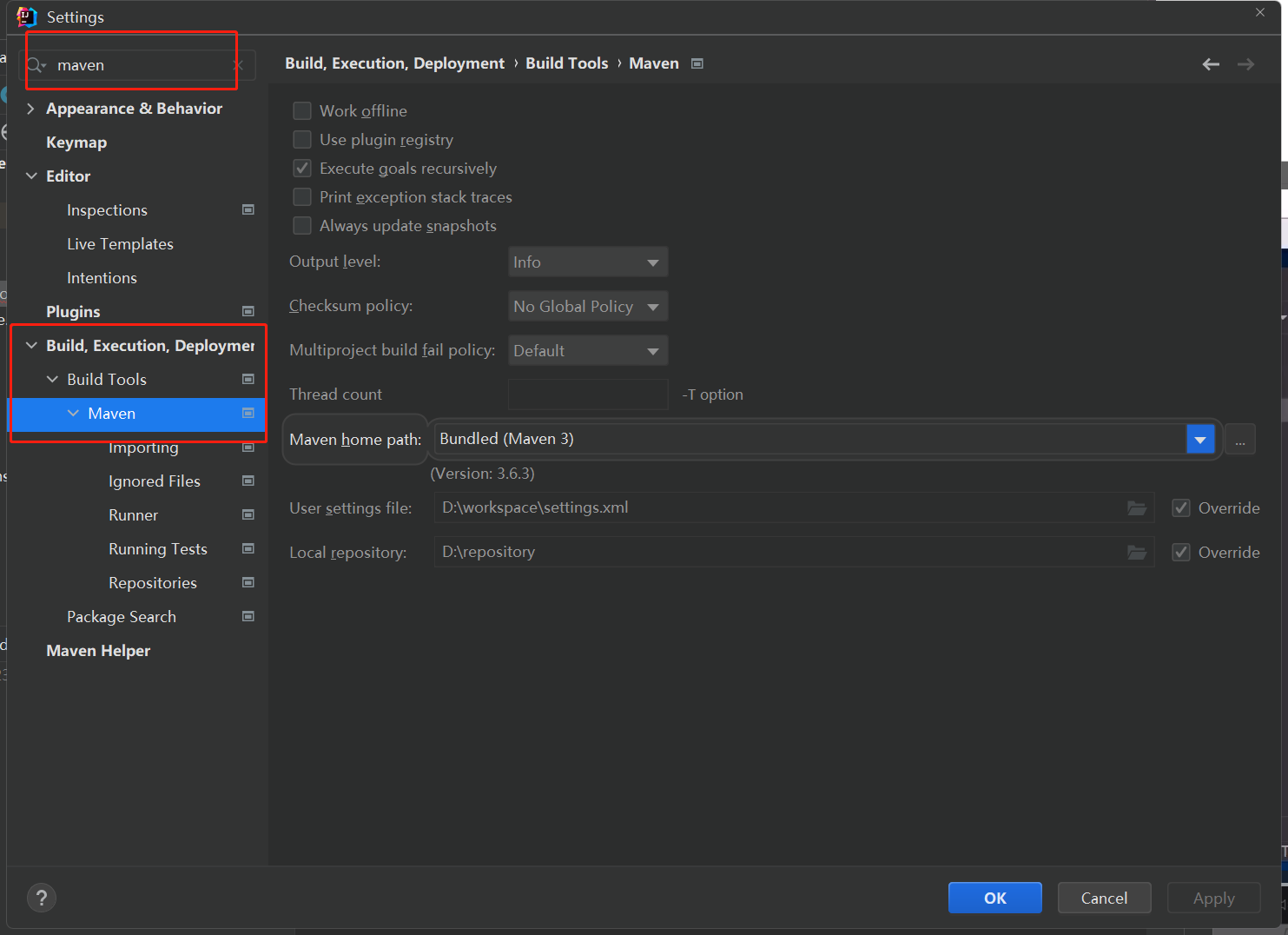The image size is (1288, 935).
Task: Open Package Search settings
Action: click(x=122, y=617)
